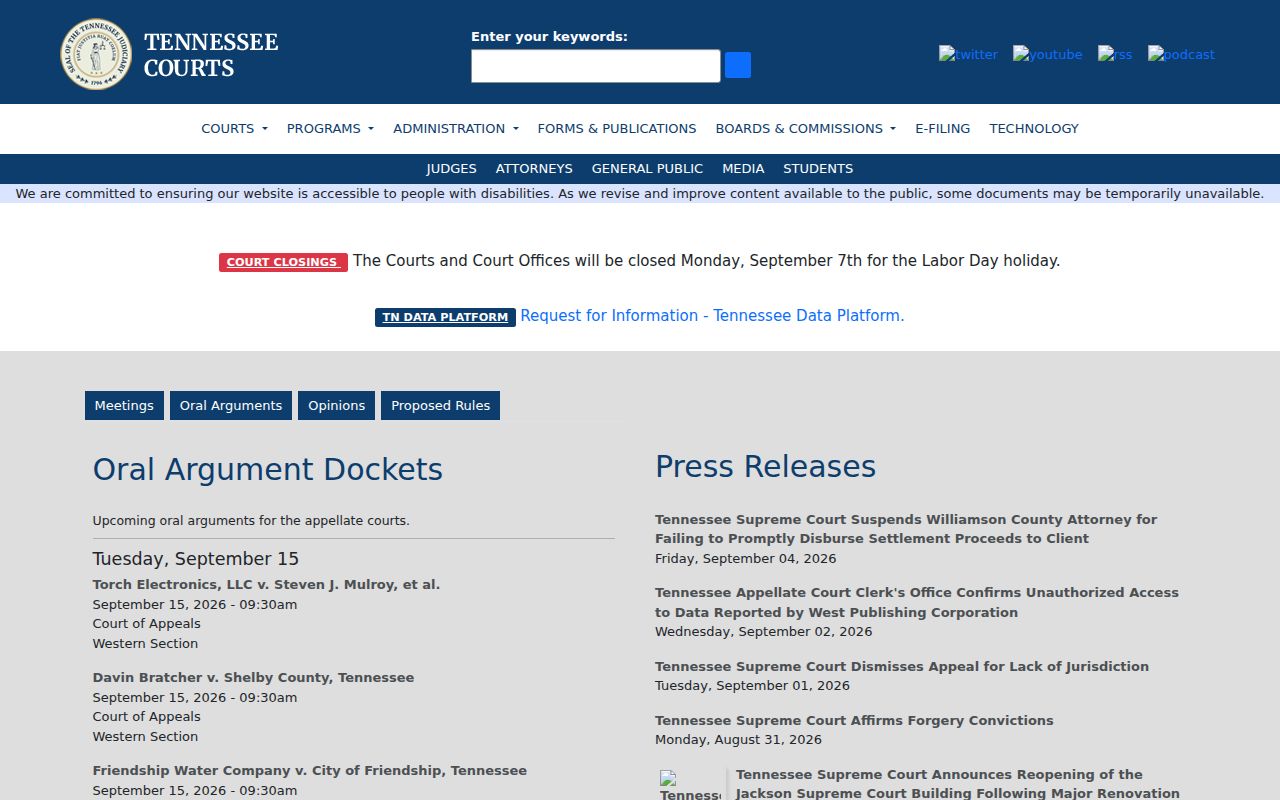Open the Technology menu item

(x=1034, y=128)
